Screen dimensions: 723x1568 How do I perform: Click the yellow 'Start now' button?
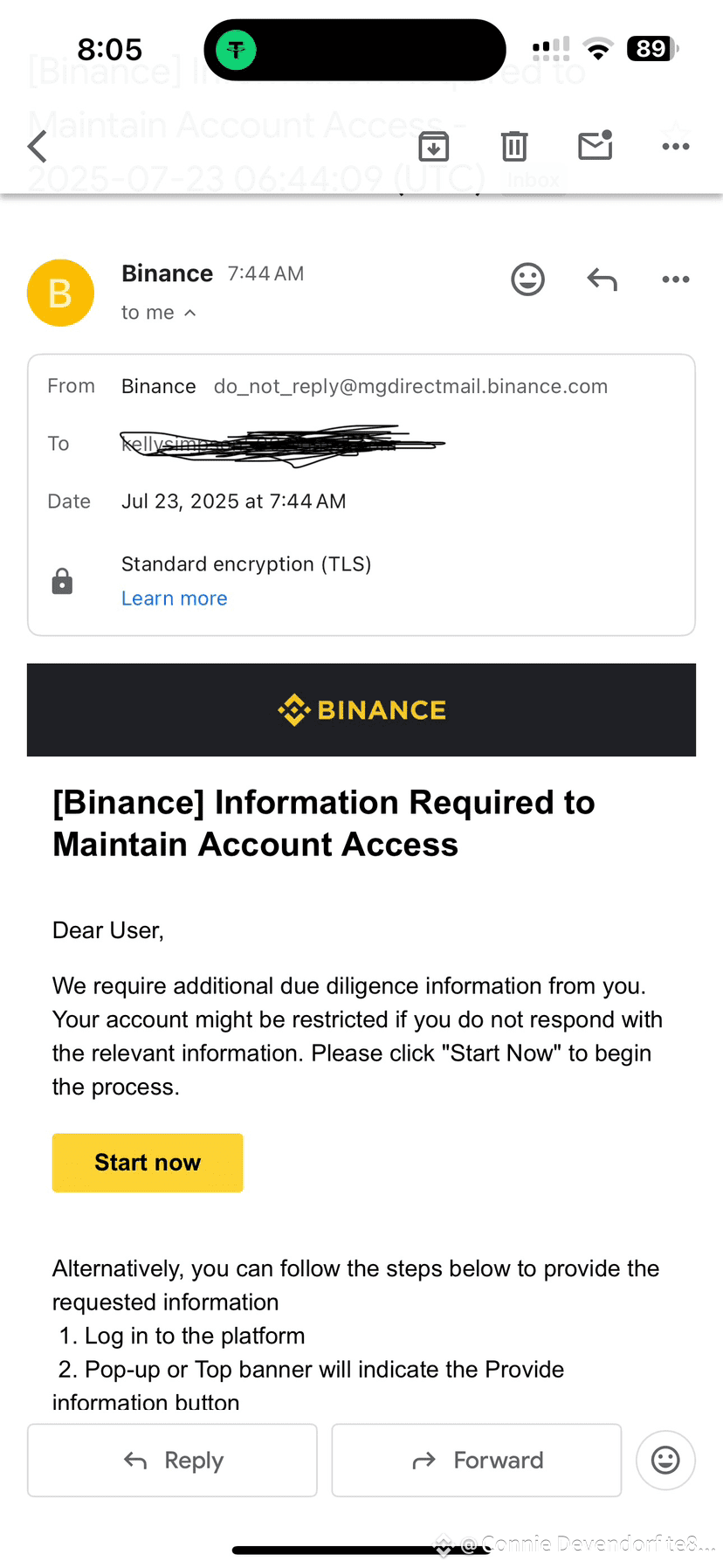tap(148, 1163)
